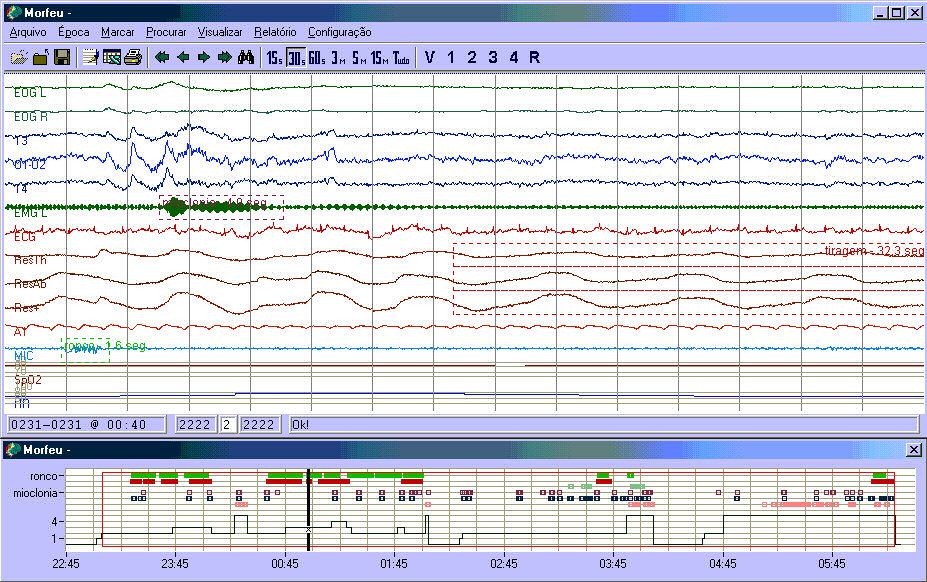Click the EMG L channel label
This screenshot has height=582, width=927.
pyautogui.click(x=30, y=213)
